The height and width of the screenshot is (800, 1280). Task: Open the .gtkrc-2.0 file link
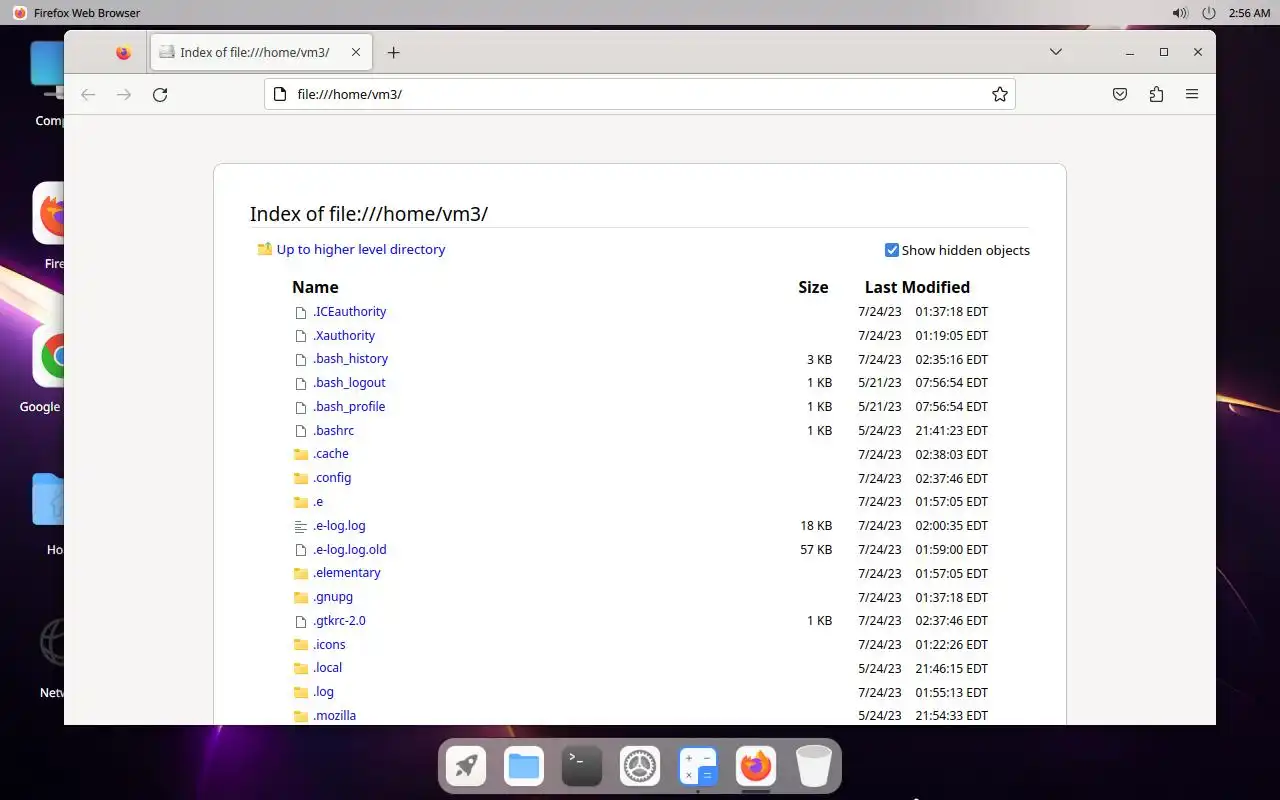[x=339, y=620]
